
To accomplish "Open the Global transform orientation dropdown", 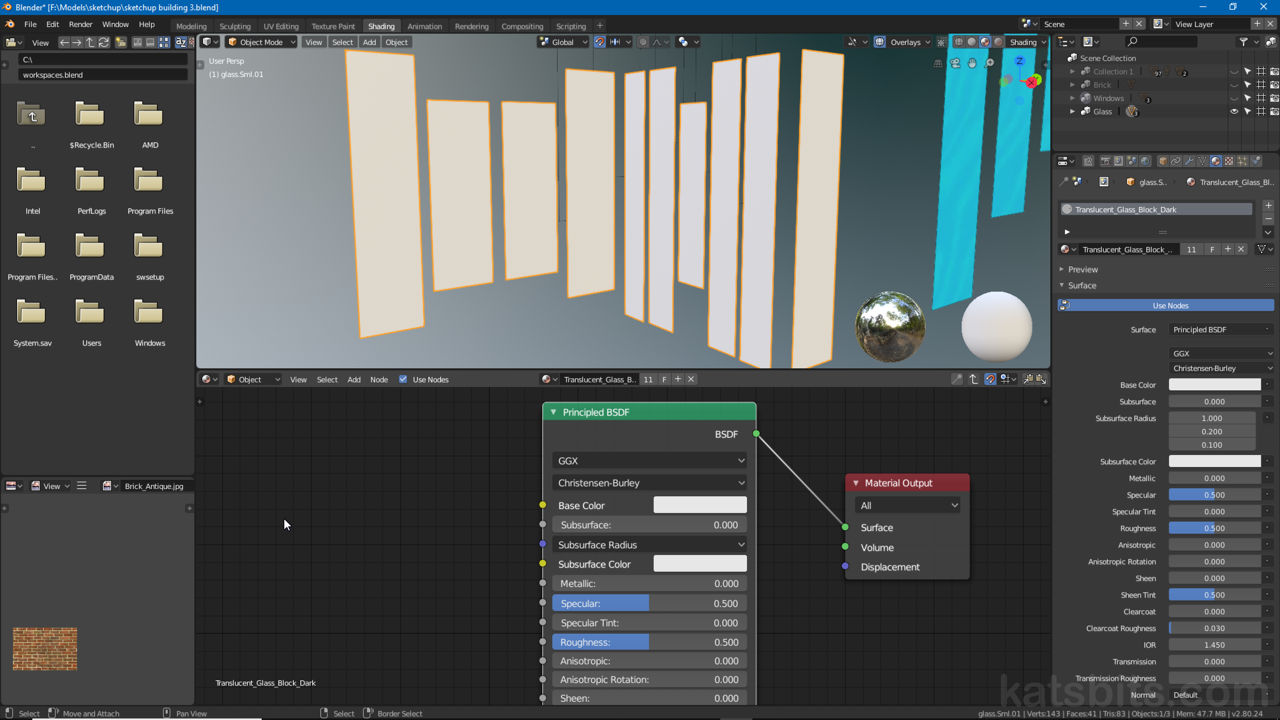I will point(563,42).
